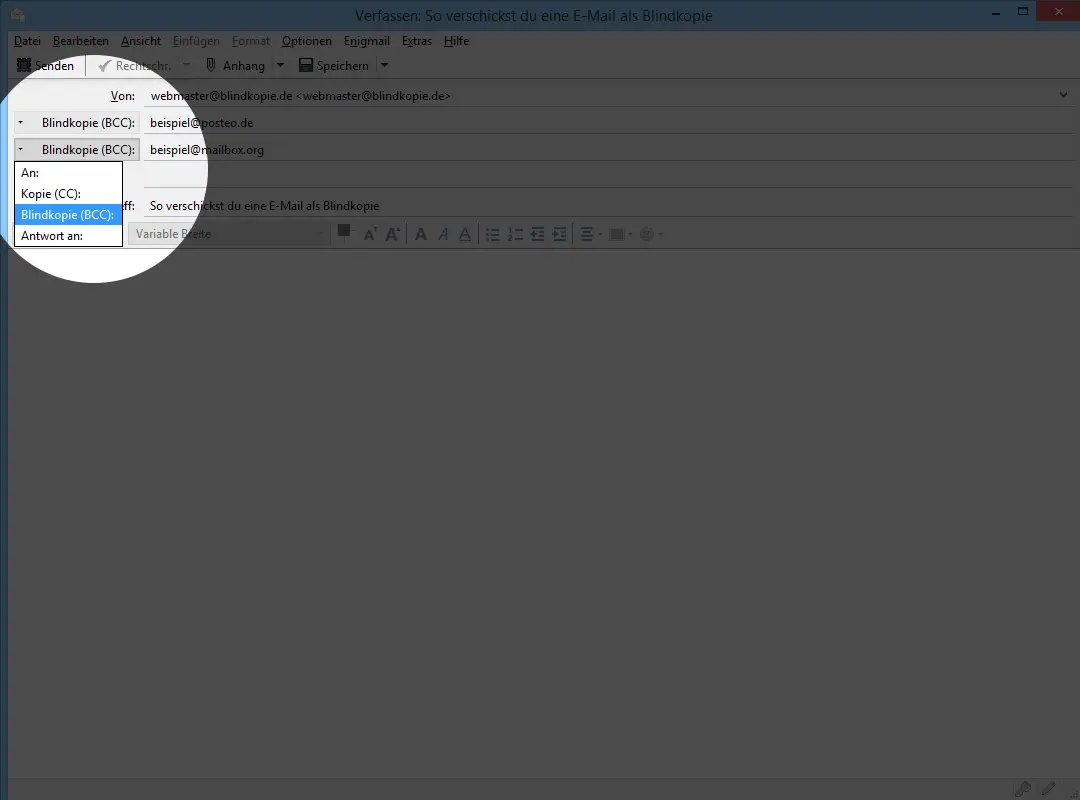1080x800 pixels.
Task: Open the Optionen menu
Action: click(x=306, y=41)
